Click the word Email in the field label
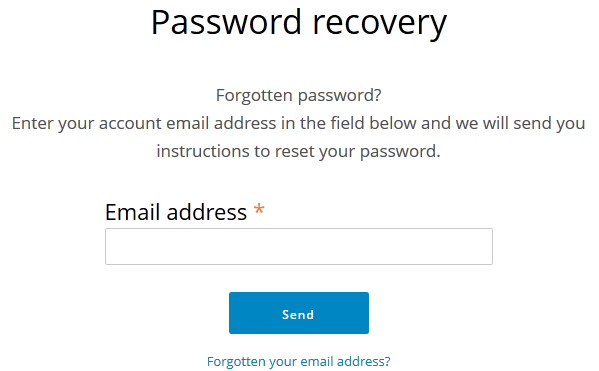The width and height of the screenshot is (599, 371). [132, 212]
